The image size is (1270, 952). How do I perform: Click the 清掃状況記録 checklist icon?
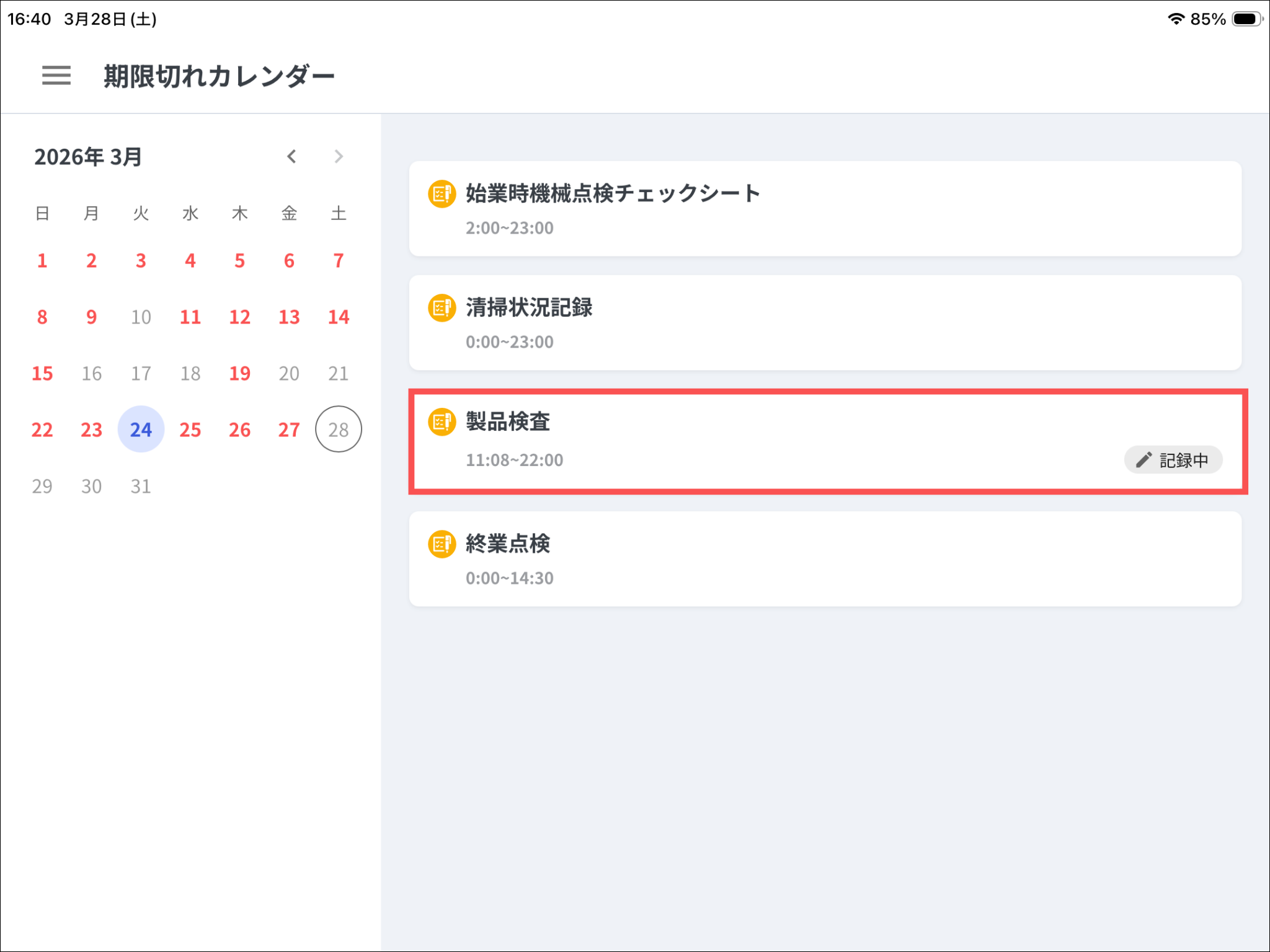[442, 308]
